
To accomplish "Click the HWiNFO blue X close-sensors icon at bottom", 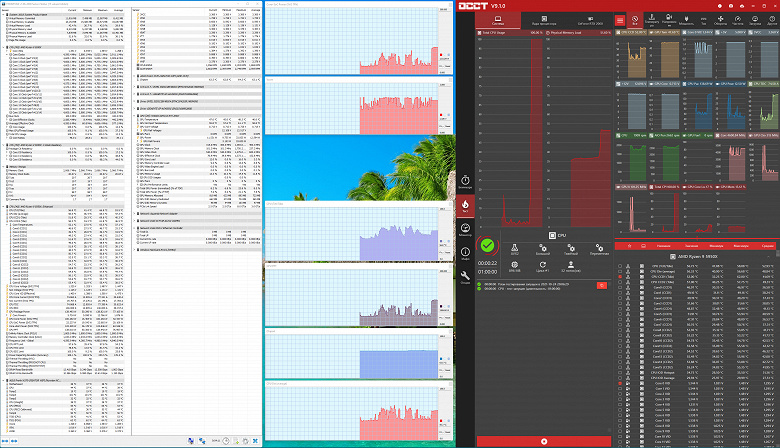I will click(255, 441).
